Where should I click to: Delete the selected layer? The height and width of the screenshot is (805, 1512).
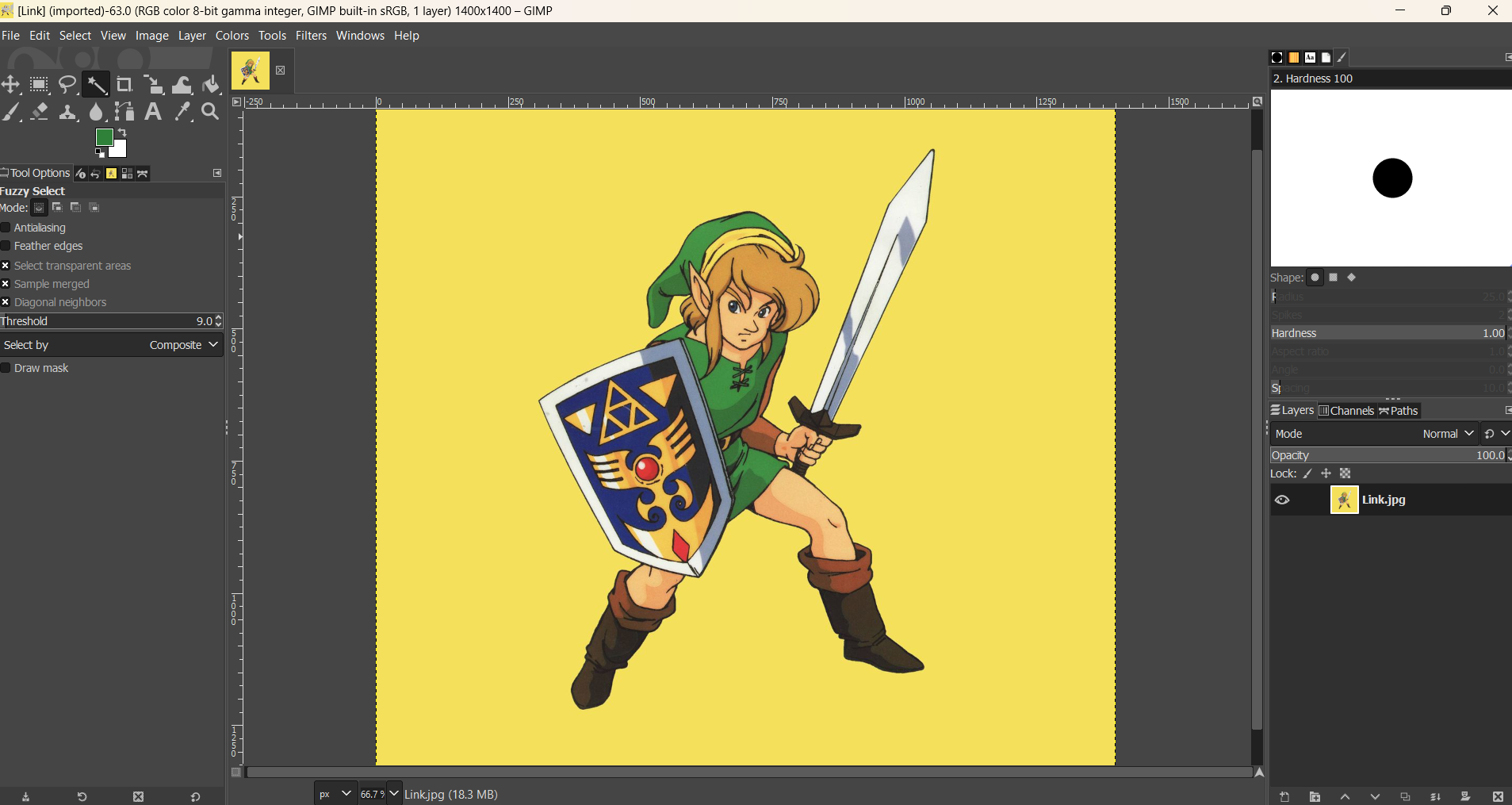1498,797
